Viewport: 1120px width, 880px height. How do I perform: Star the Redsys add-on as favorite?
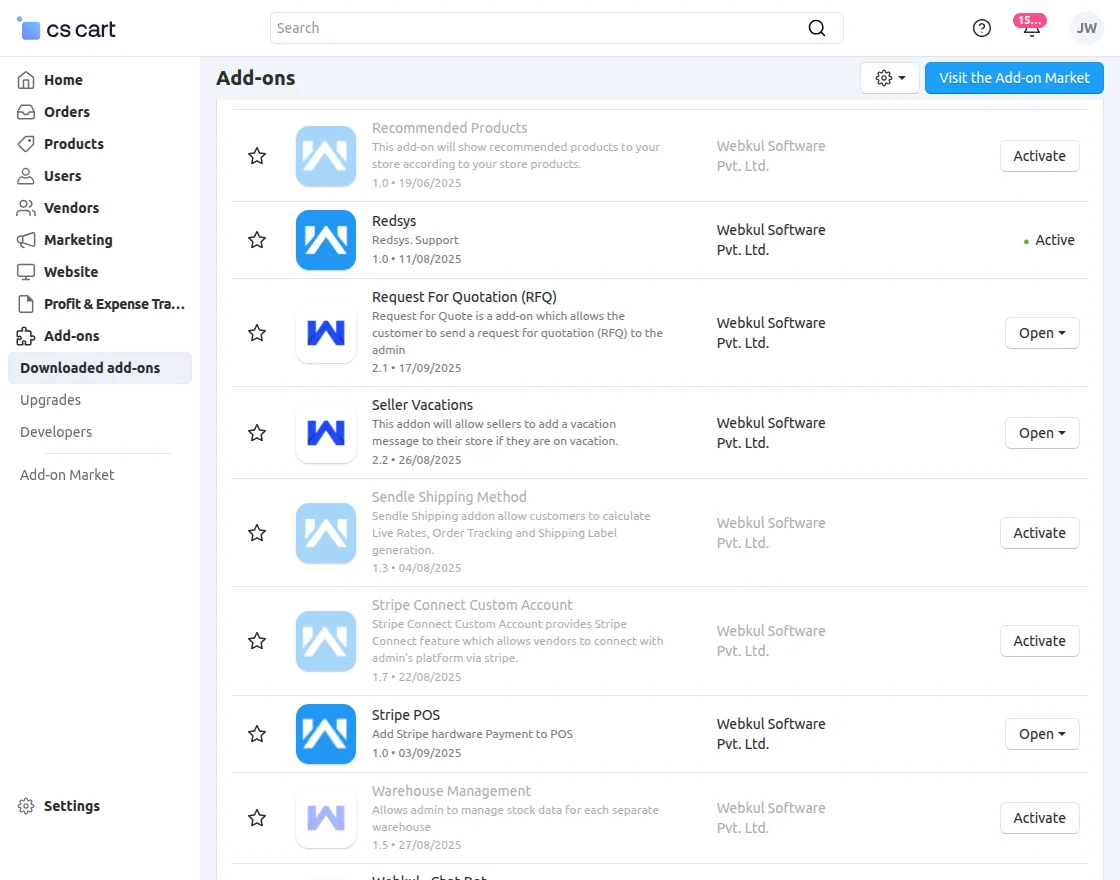pos(257,240)
